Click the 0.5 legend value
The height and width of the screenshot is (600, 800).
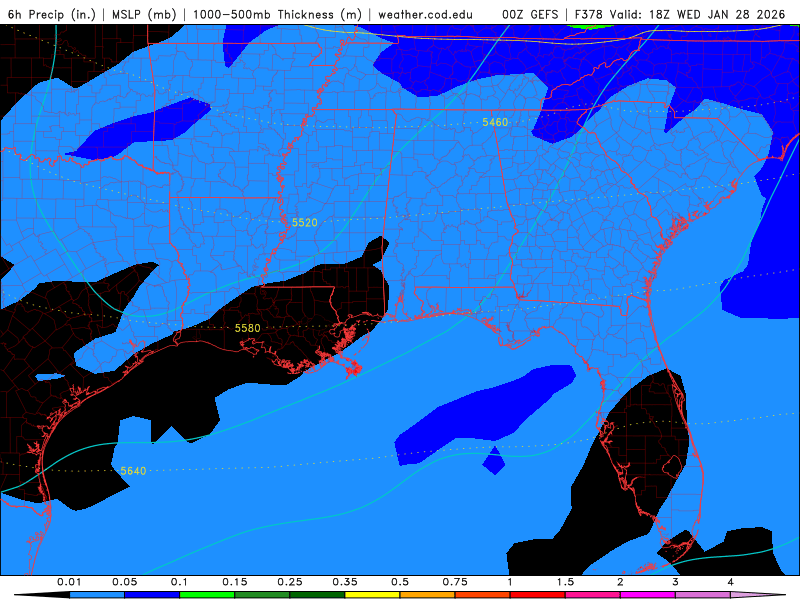tap(400, 582)
